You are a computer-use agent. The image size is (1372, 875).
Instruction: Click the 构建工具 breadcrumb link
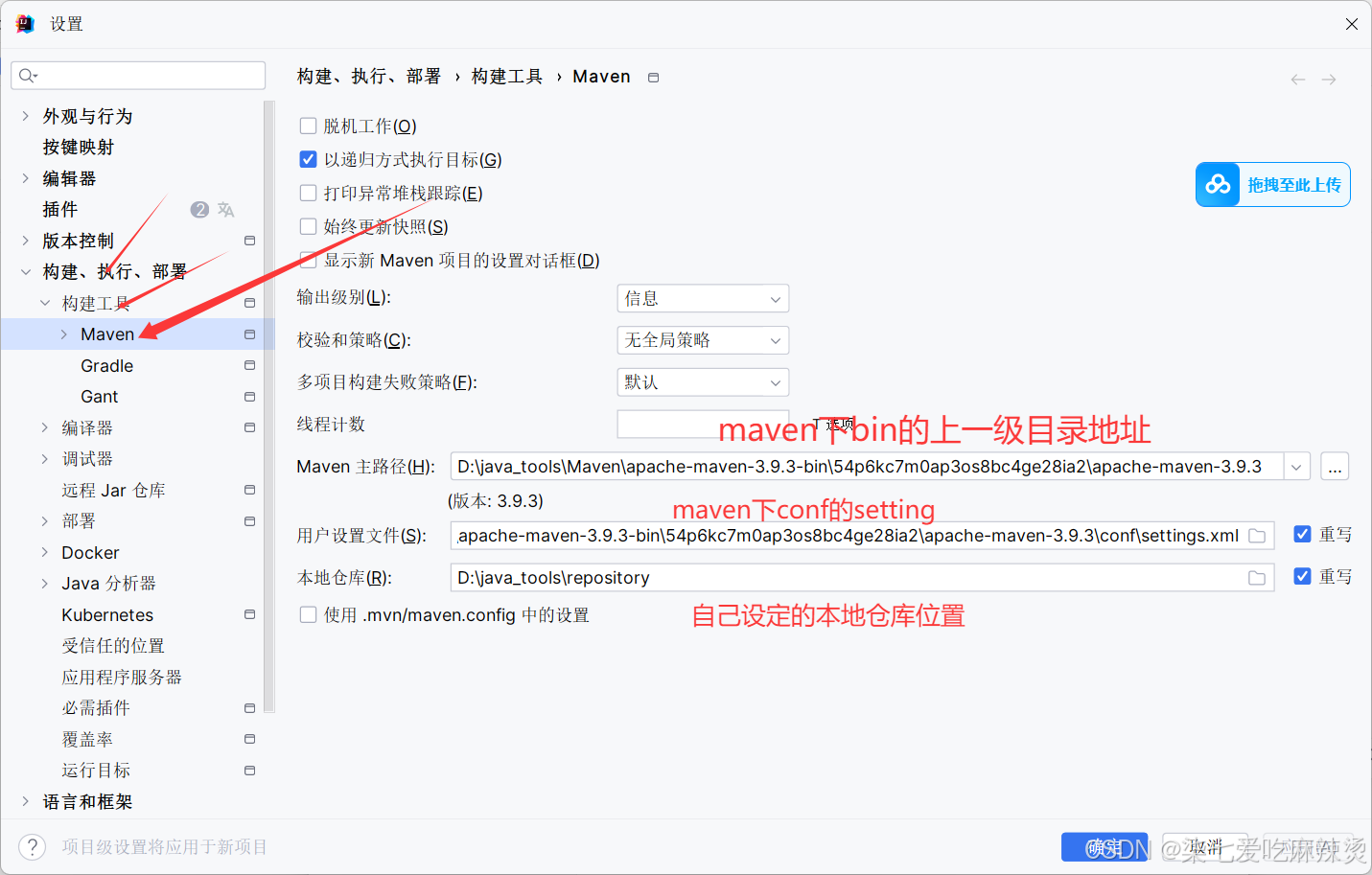[507, 77]
